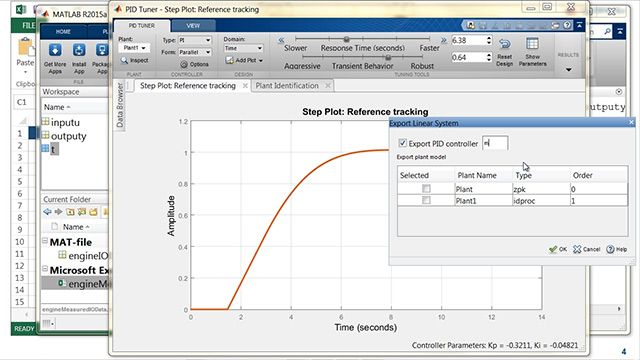Close the Export Linear System dialog

[x=631, y=122]
